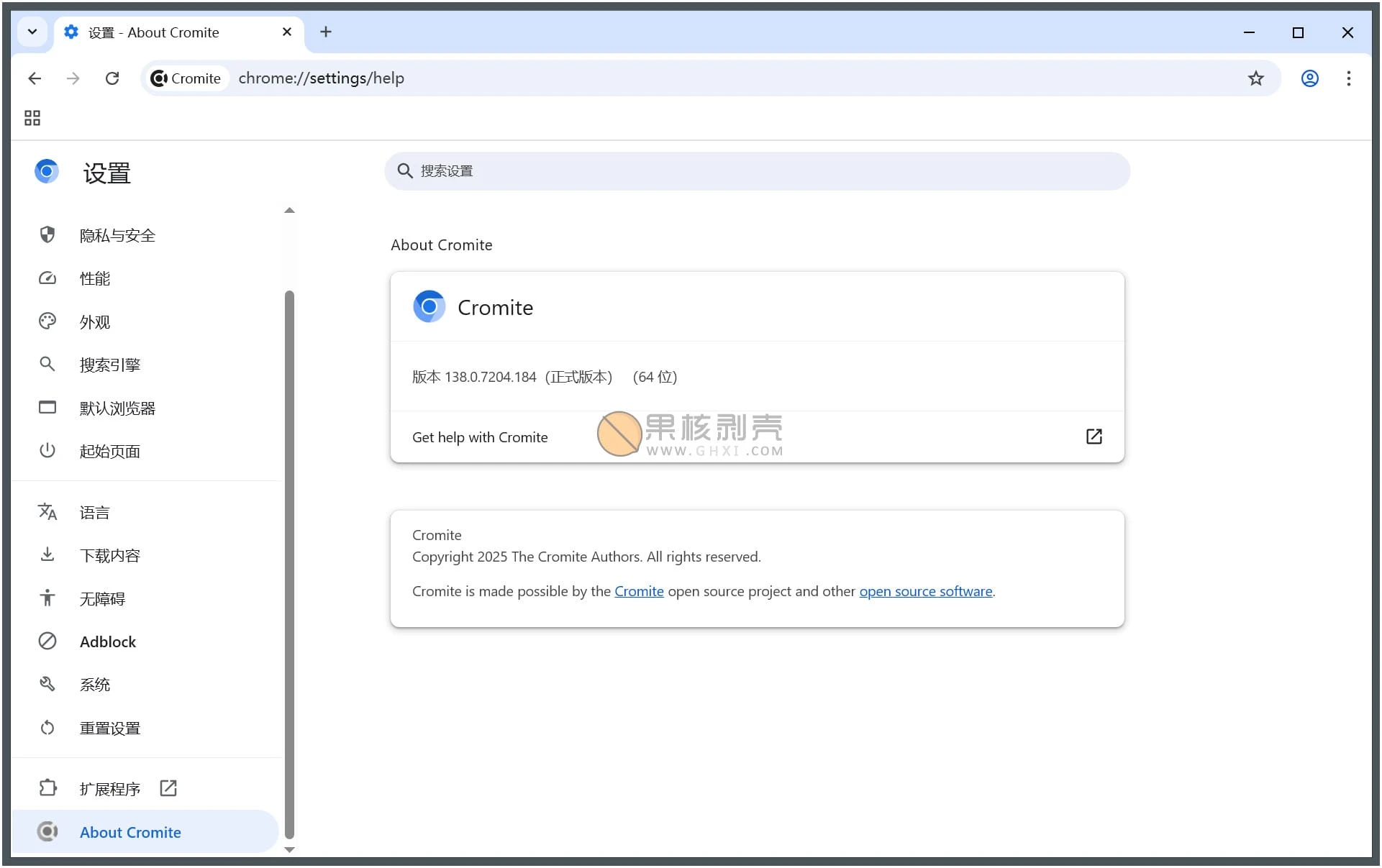Screen dimensions: 1382x868
Task: Open the profile avatar icon
Action: 1309,78
